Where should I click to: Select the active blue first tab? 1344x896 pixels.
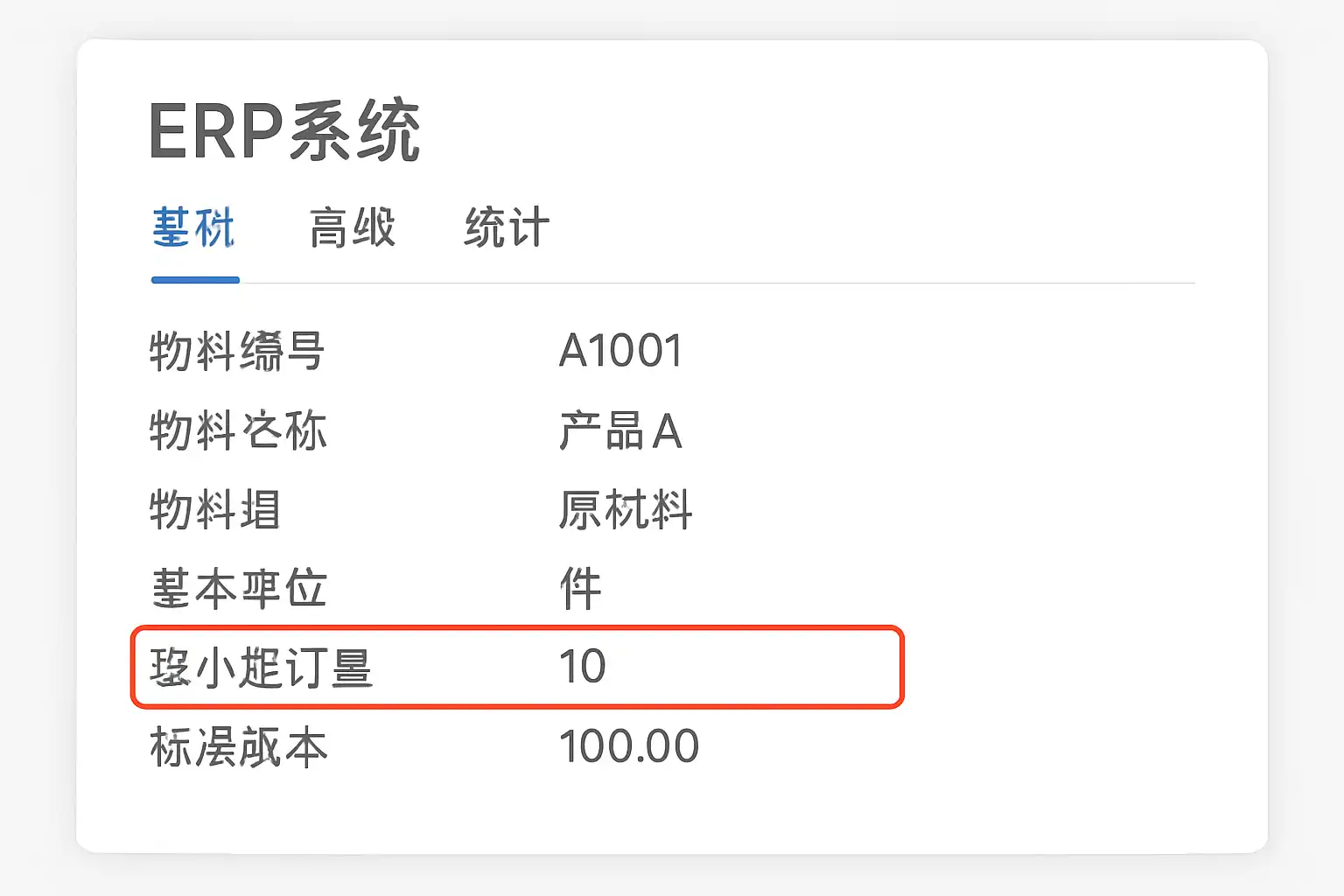193,228
